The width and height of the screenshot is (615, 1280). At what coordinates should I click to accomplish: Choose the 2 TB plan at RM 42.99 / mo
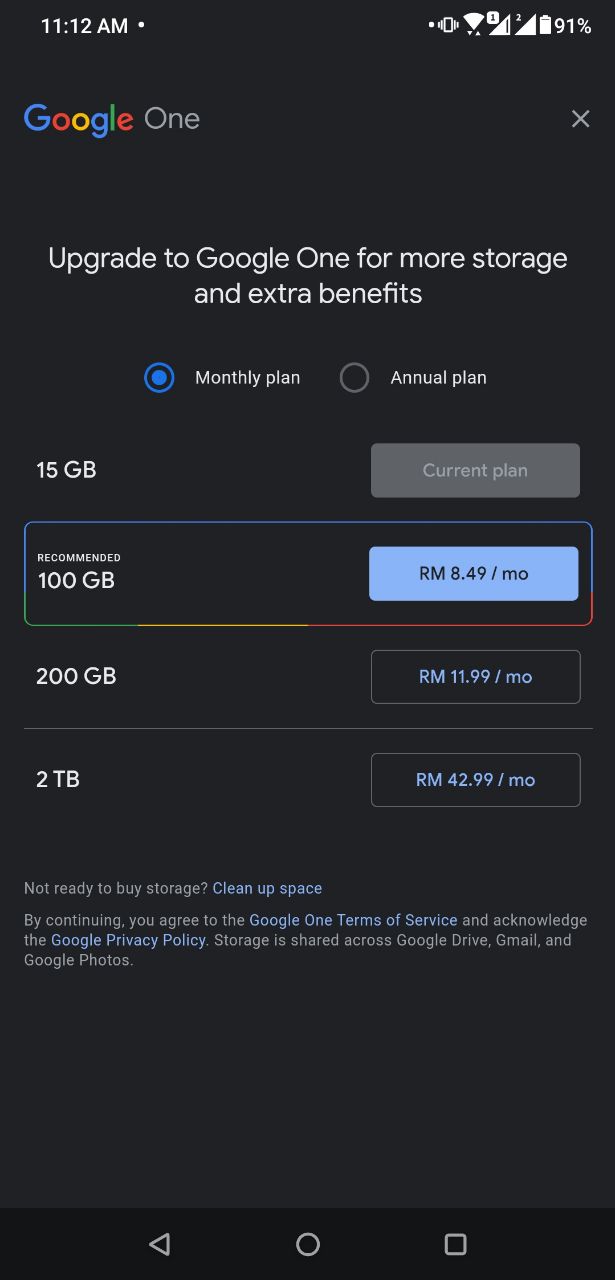476,780
